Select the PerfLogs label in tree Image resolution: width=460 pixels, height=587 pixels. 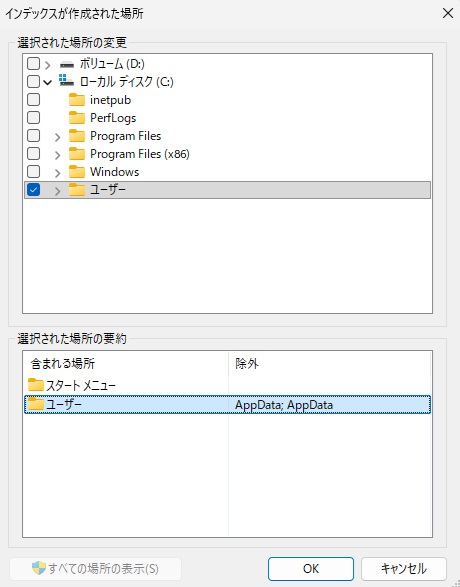pos(113,118)
